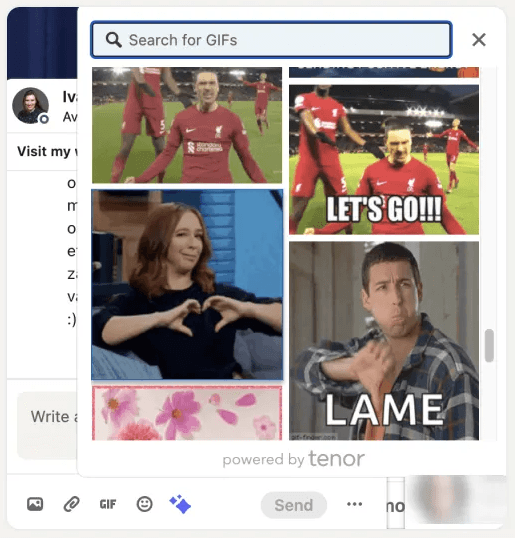Click the GIF list scrollbar thumb
515x538 pixels.
coord(489,345)
